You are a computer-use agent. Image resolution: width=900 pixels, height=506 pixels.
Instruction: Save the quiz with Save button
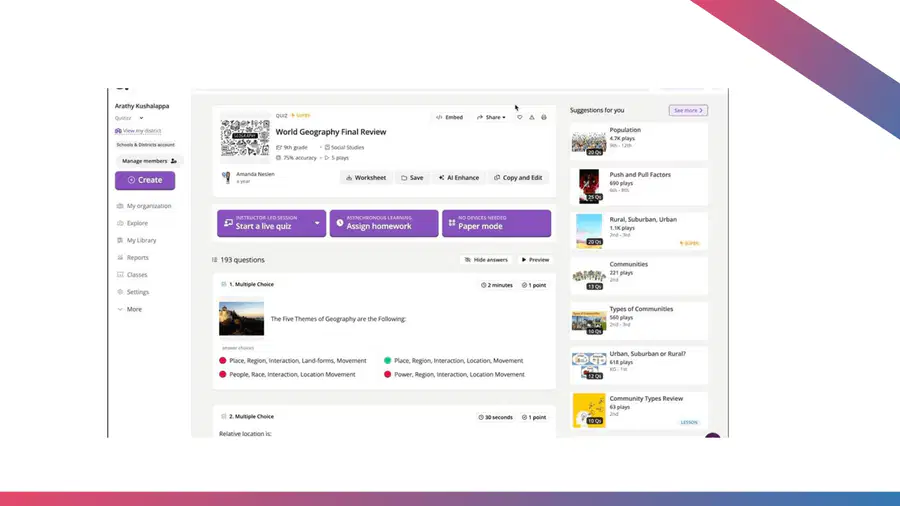click(412, 178)
